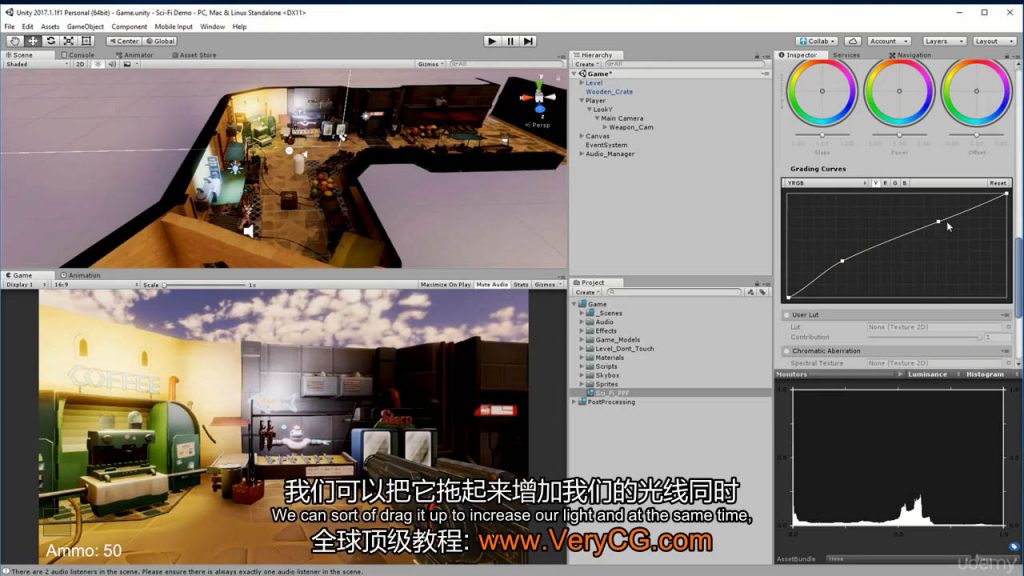The image size is (1024, 576).
Task: Expand the _Scenes folder in Project
Action: click(582, 313)
